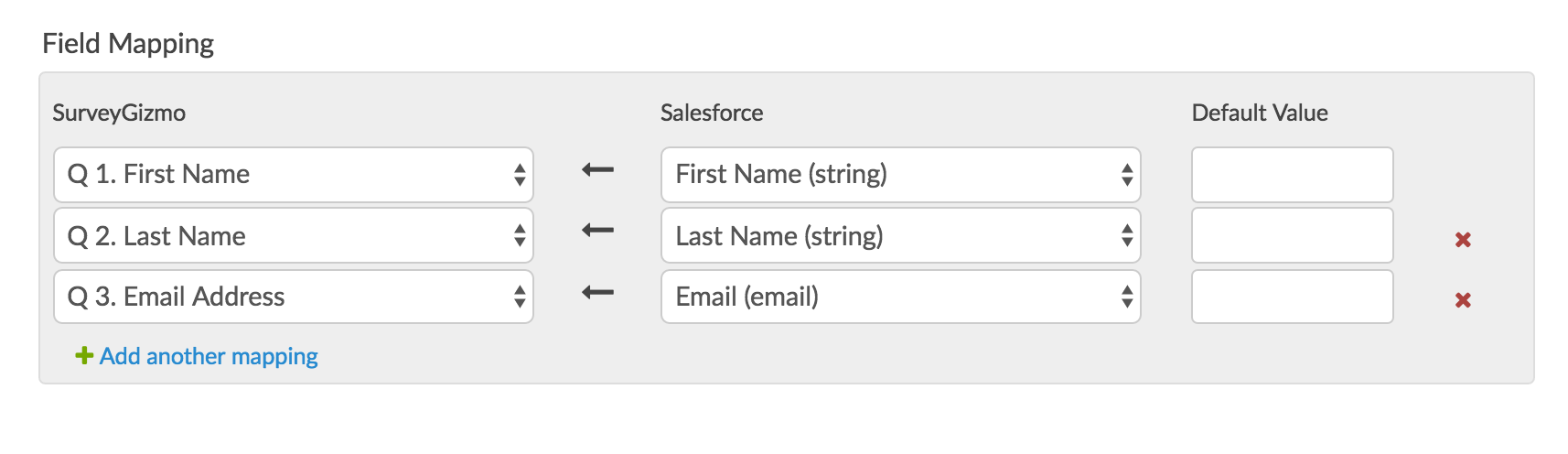This screenshot has height=454, width=1568.
Task: Open the Q 2. Last Name dropdown
Action: (293, 236)
